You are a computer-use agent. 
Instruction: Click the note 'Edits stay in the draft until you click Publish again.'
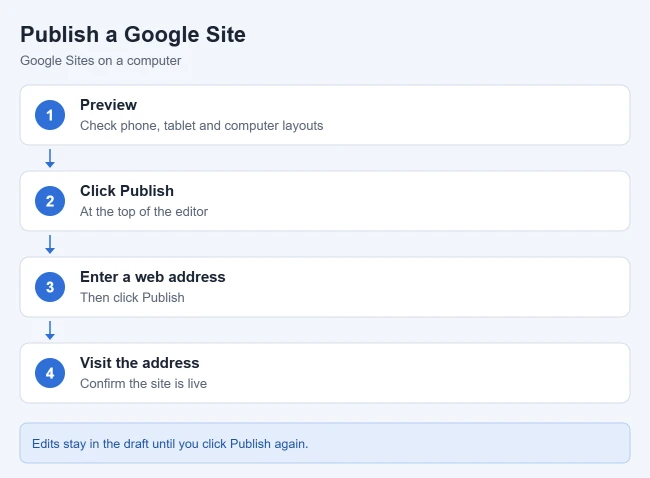170,444
